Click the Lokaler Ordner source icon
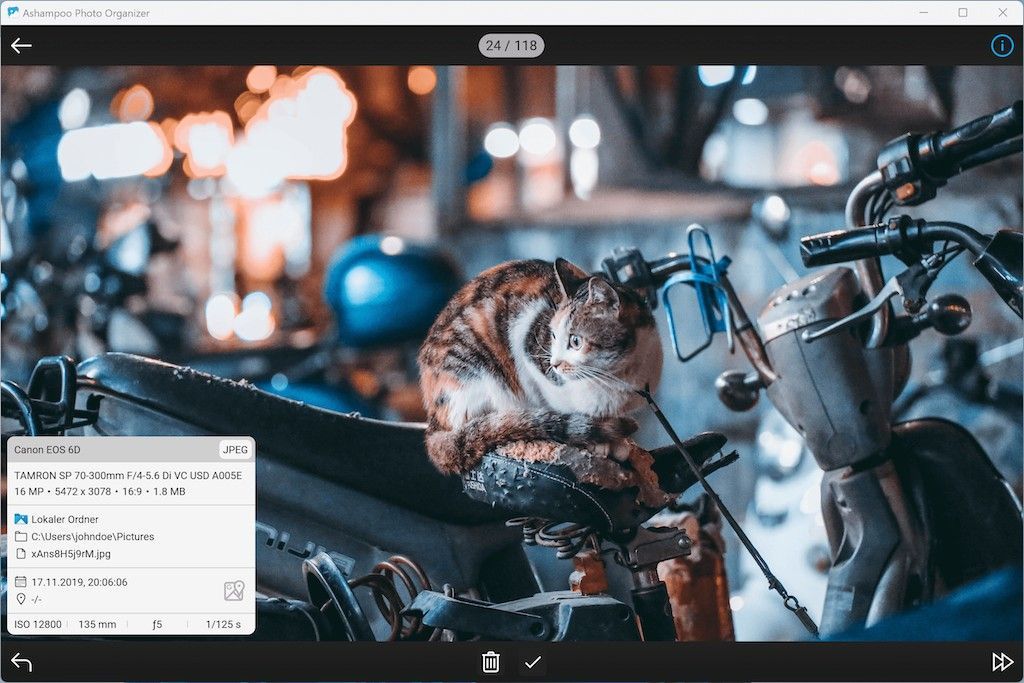Image resolution: width=1024 pixels, height=683 pixels. (21, 519)
